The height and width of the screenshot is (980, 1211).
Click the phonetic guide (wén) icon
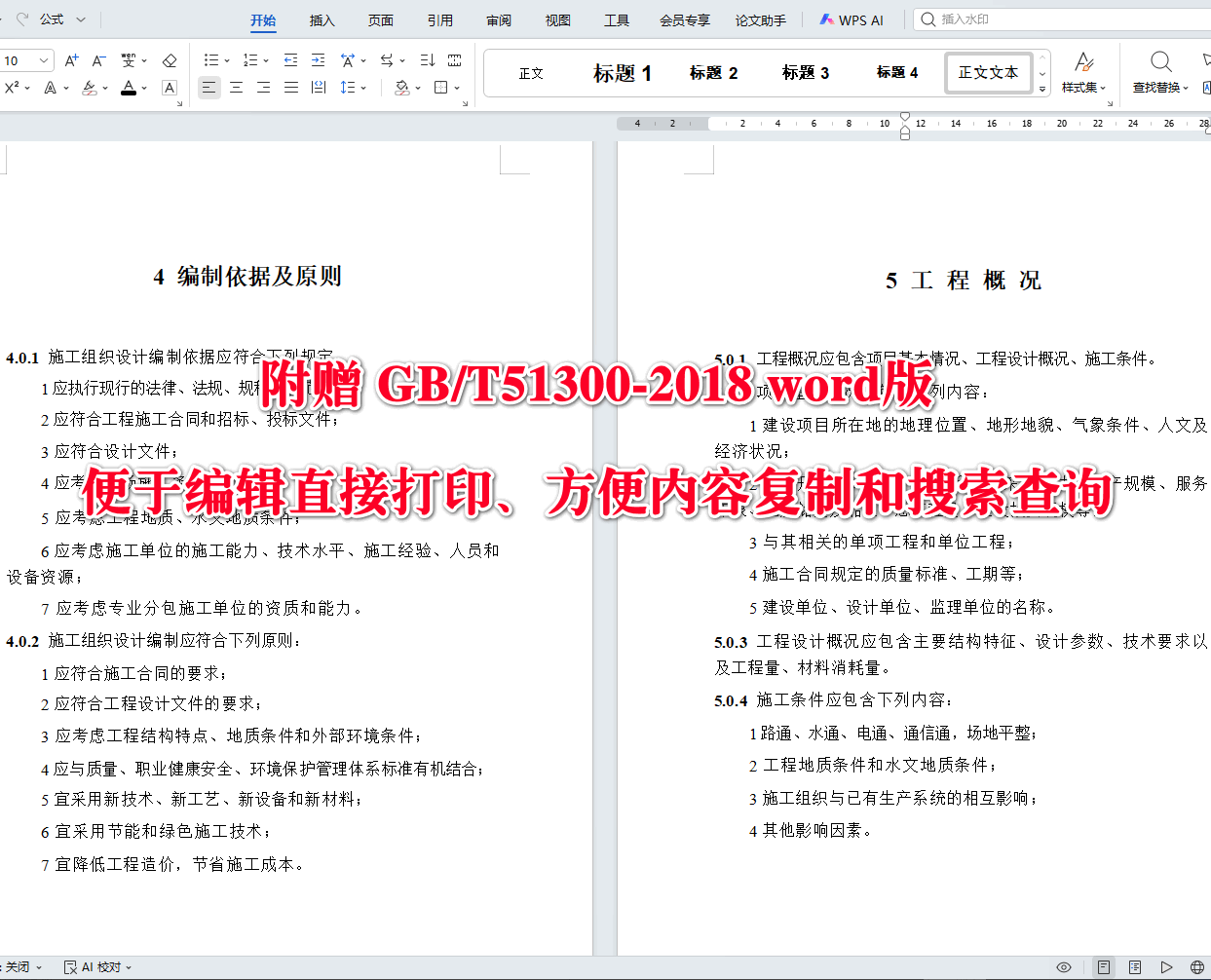tap(129, 60)
